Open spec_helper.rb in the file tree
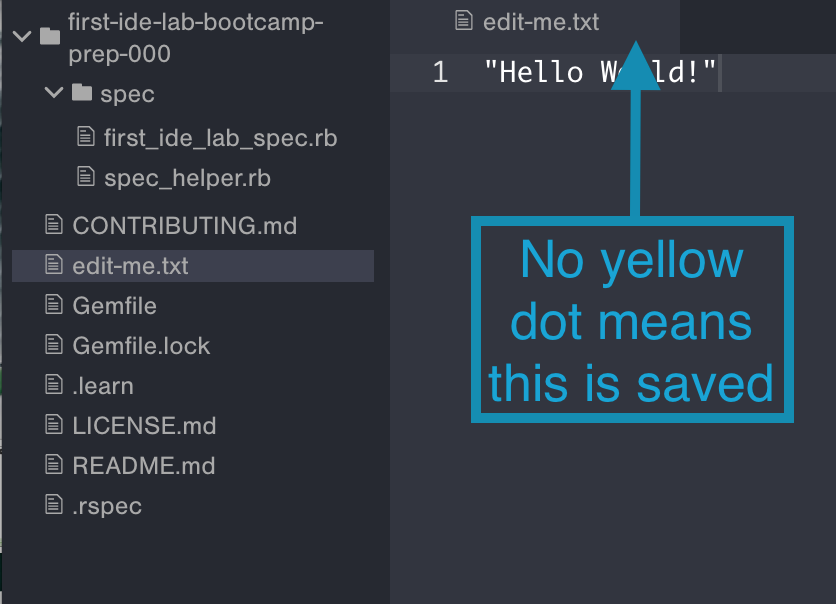Screen dimensions: 836x604 [187, 178]
